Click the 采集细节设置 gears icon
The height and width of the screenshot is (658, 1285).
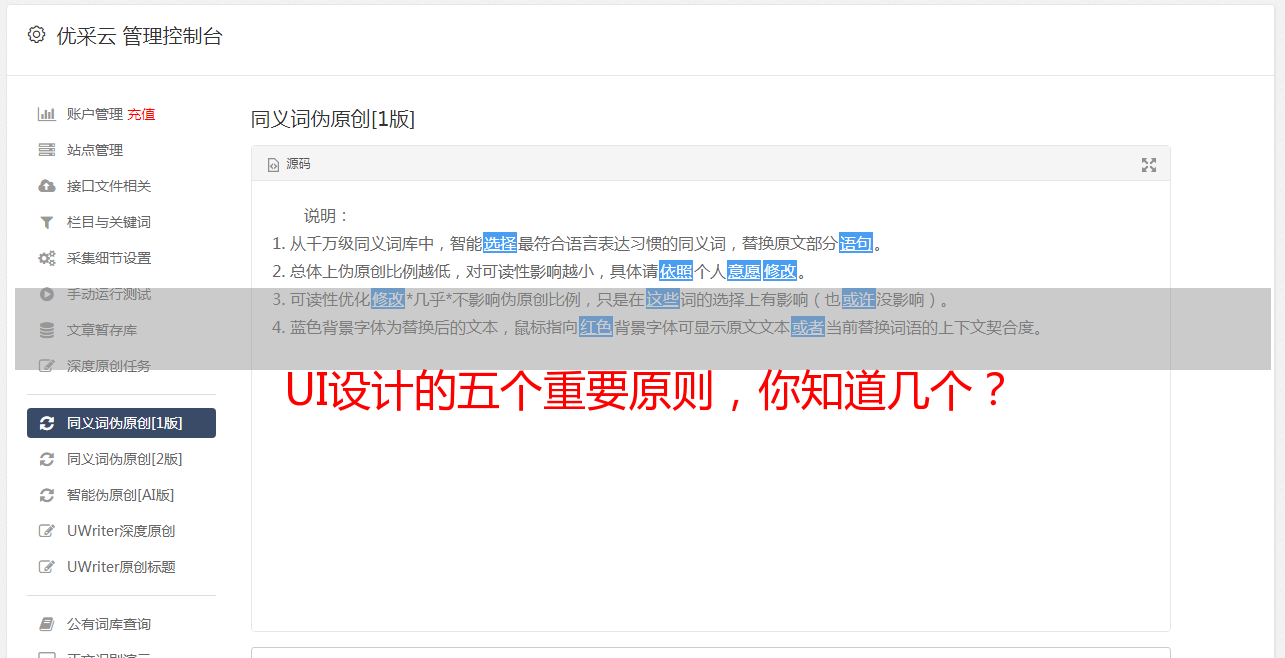(x=46, y=258)
